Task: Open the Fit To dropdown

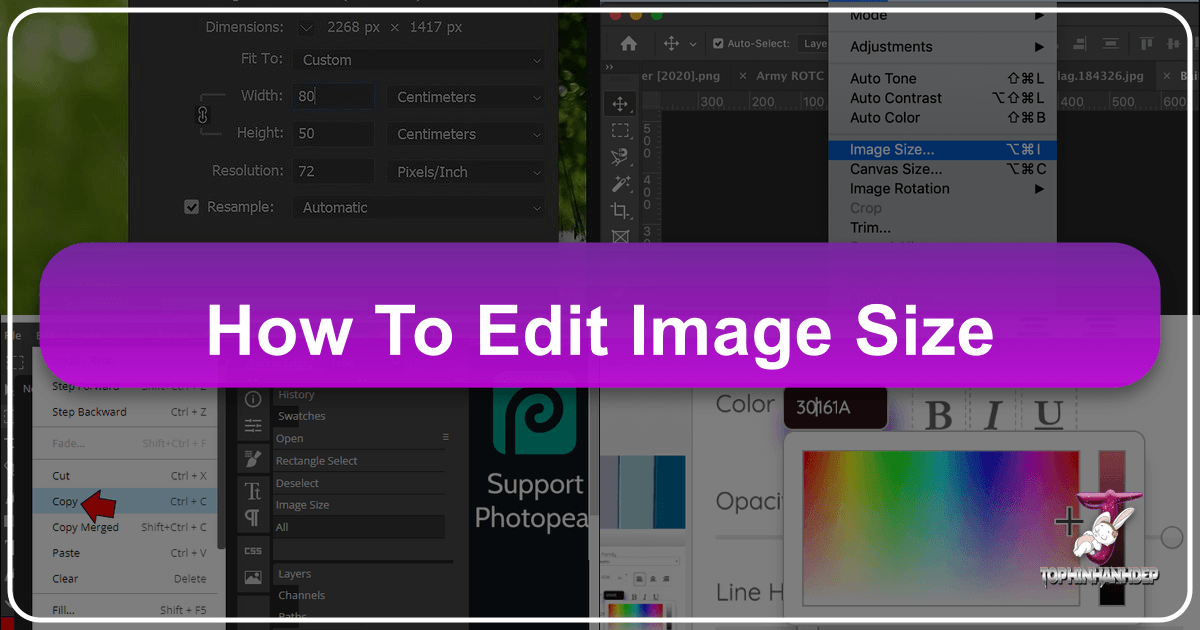Action: 418,60
